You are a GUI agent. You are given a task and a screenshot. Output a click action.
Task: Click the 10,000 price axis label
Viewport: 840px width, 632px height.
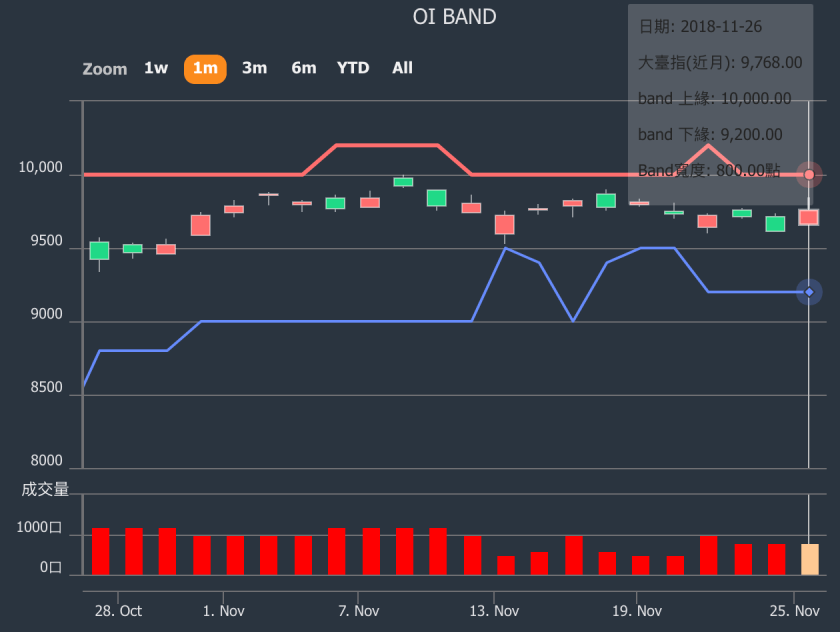pyautogui.click(x=40, y=168)
